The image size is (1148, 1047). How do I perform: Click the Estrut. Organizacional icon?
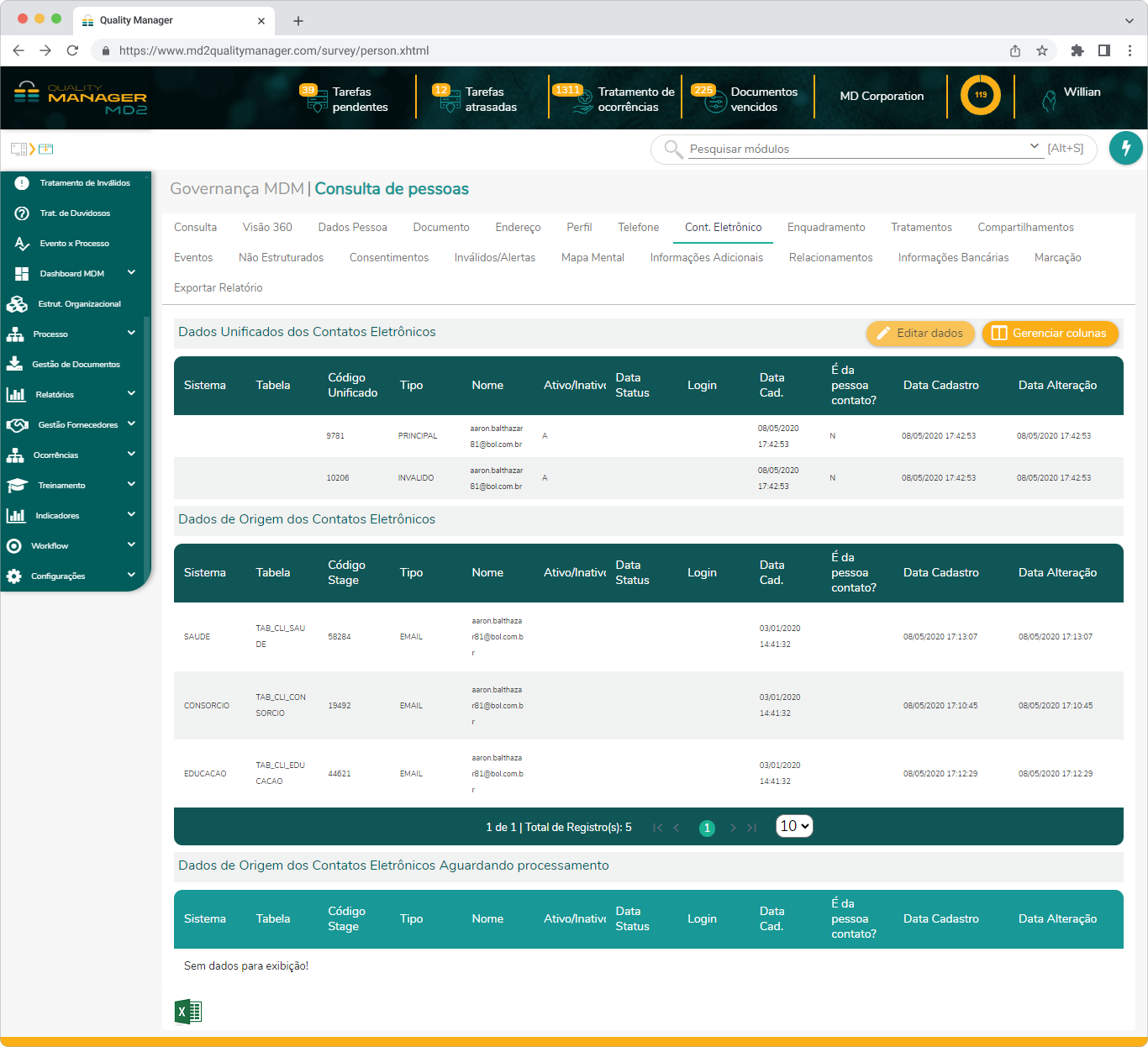(x=18, y=303)
